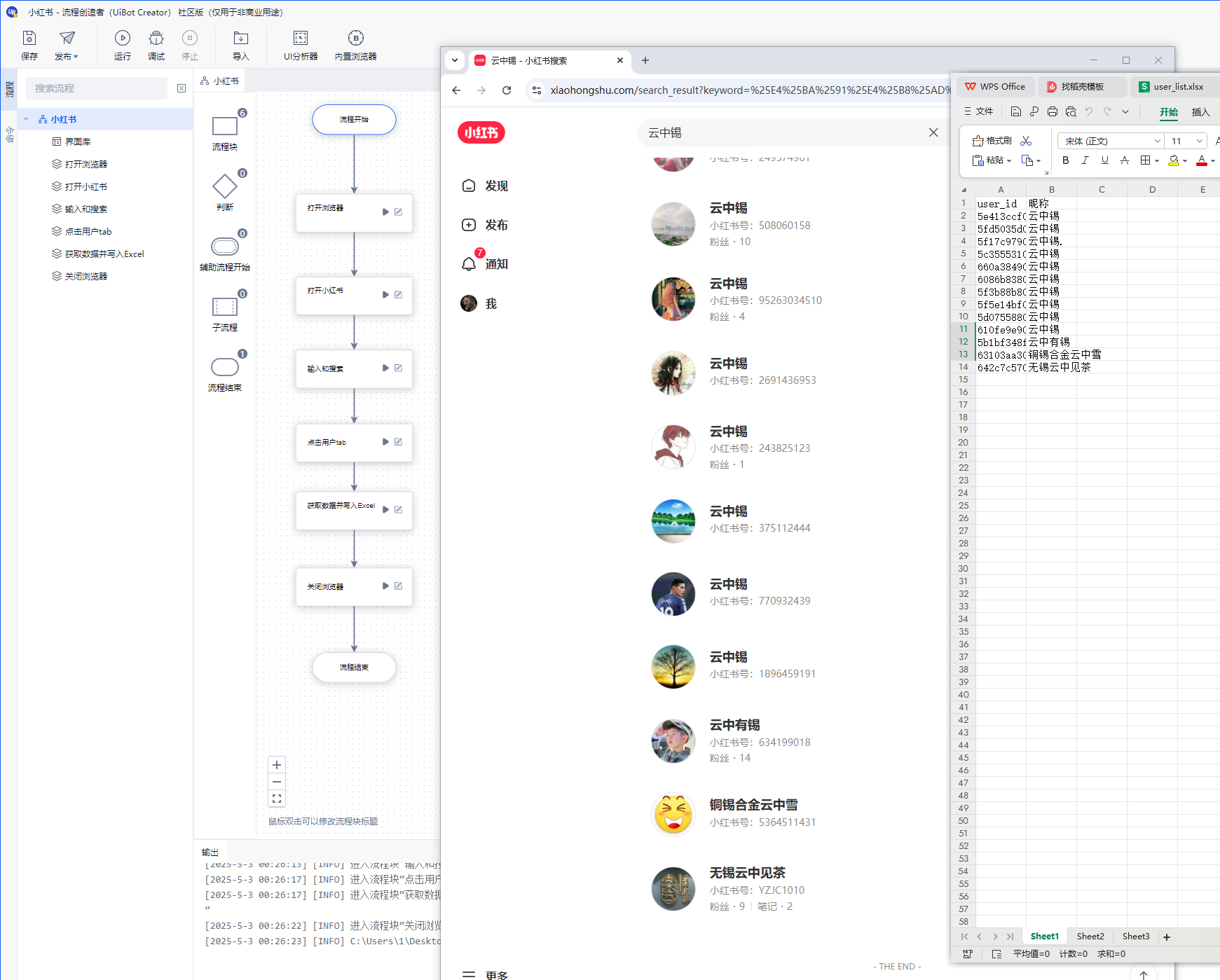Switch to Sheet2 tab

click(1090, 937)
